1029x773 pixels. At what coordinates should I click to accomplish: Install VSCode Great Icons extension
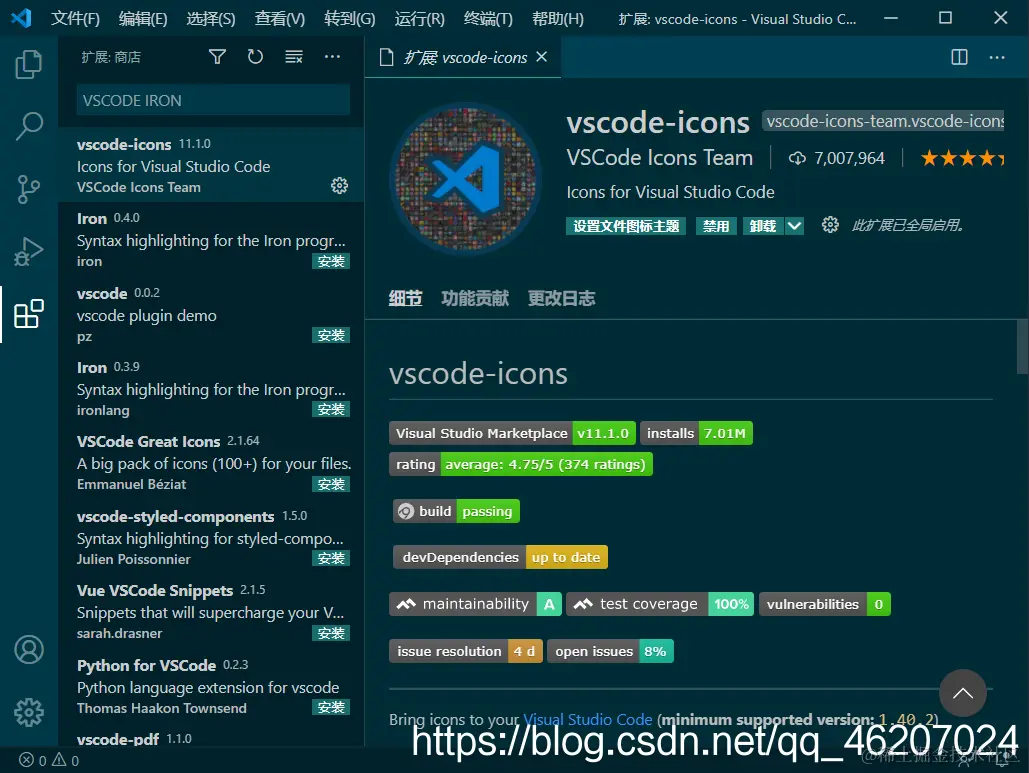(331, 484)
